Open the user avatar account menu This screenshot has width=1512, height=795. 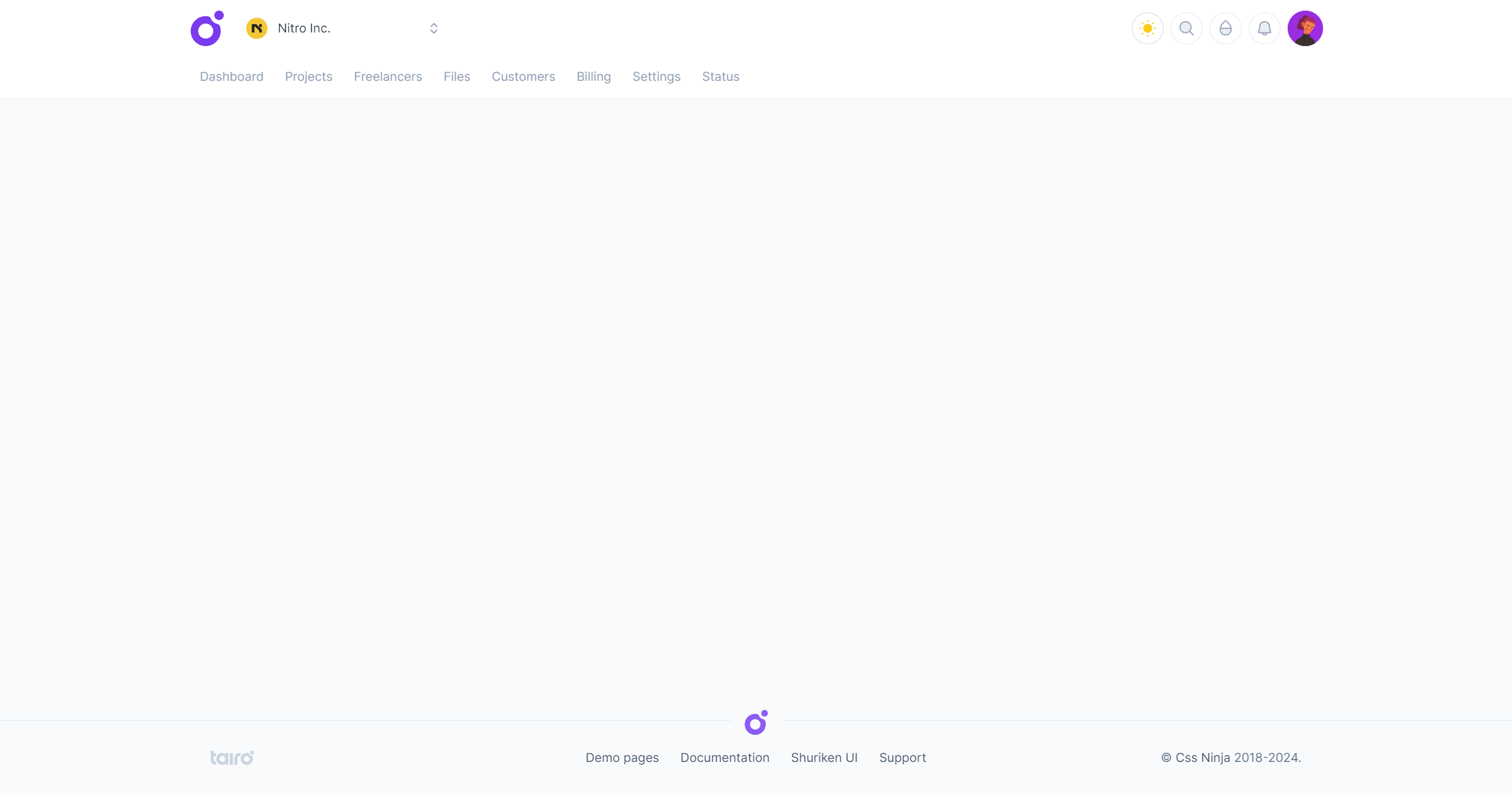pos(1305,28)
